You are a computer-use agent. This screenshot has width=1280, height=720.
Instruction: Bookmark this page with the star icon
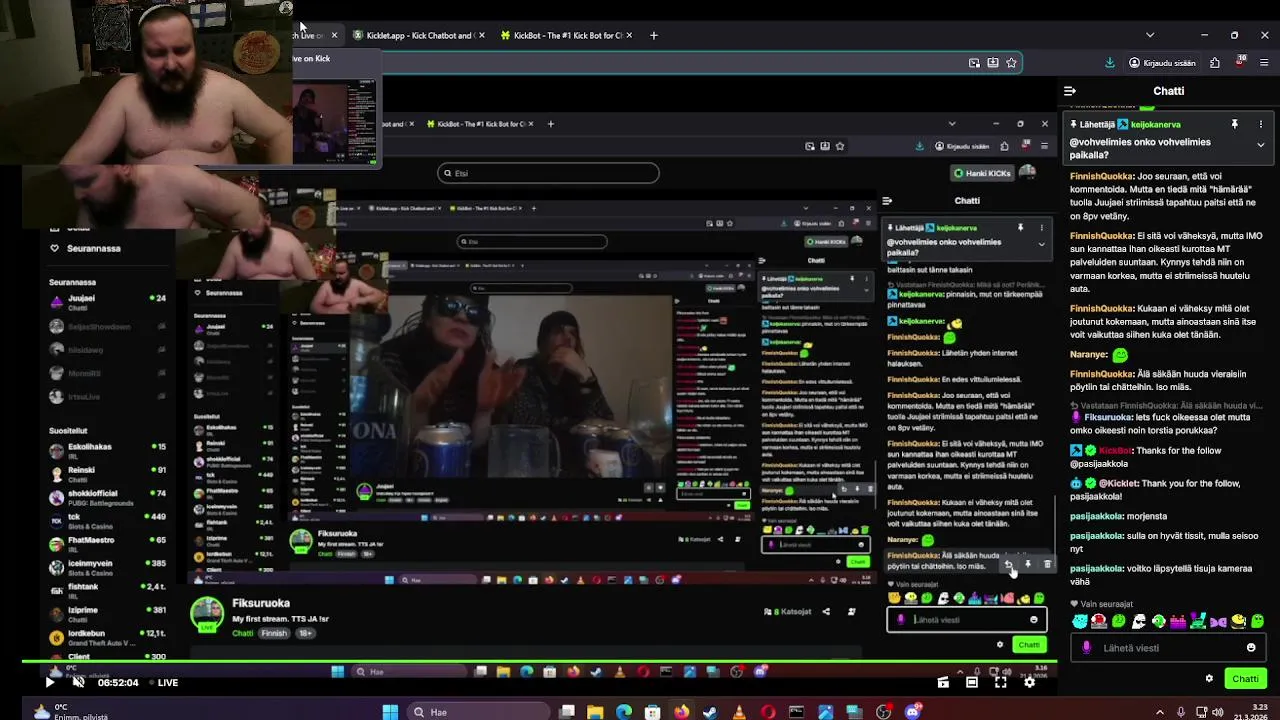pyautogui.click(x=1011, y=63)
